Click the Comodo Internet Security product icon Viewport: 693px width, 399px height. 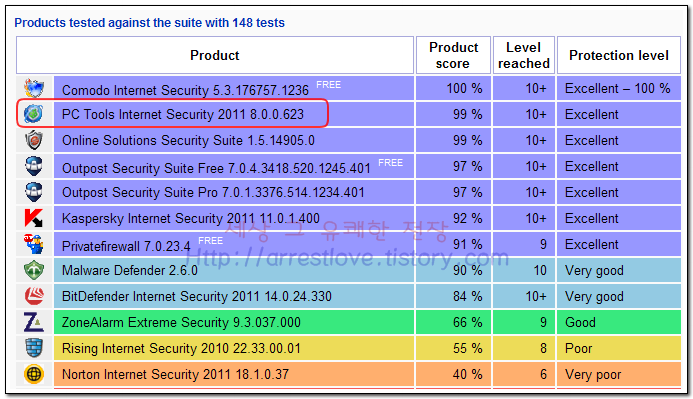(x=34, y=88)
